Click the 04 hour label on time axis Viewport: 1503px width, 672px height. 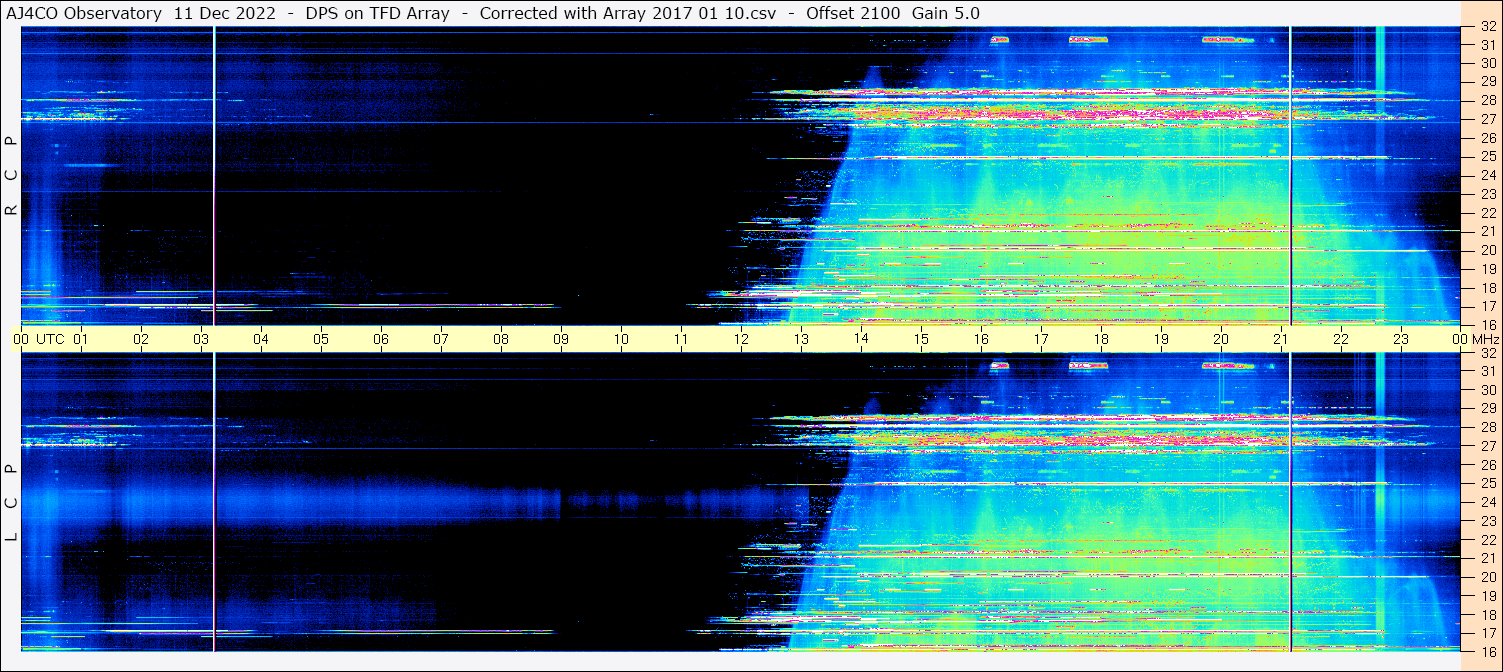[261, 339]
